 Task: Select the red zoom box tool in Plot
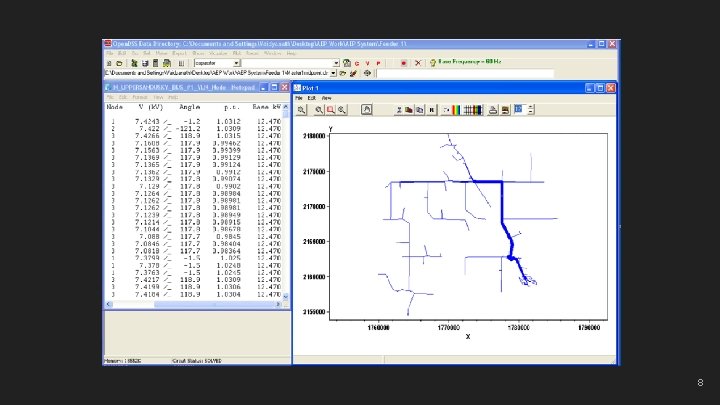(x=331, y=110)
